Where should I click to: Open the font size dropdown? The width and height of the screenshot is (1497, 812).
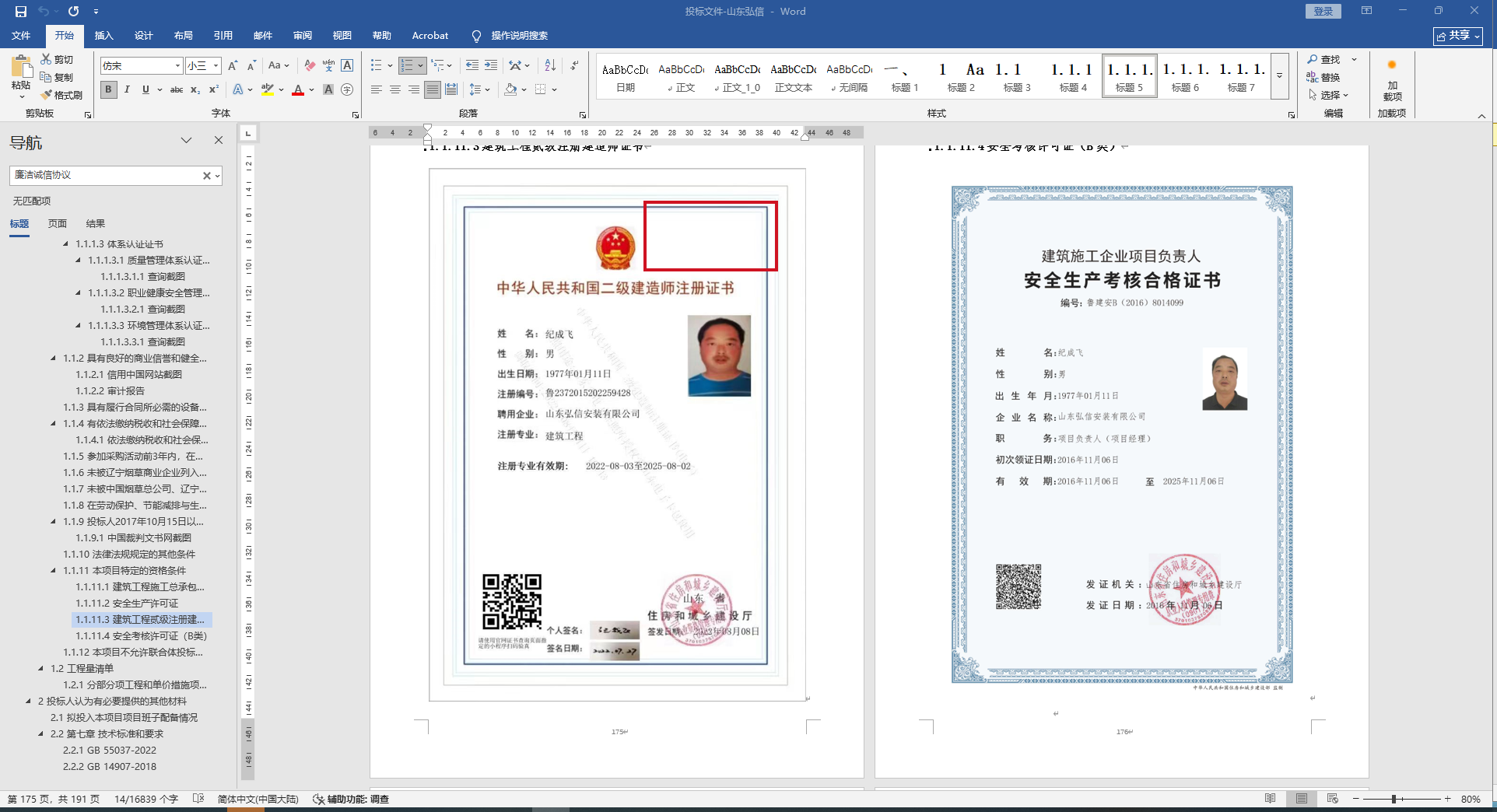pos(216,66)
